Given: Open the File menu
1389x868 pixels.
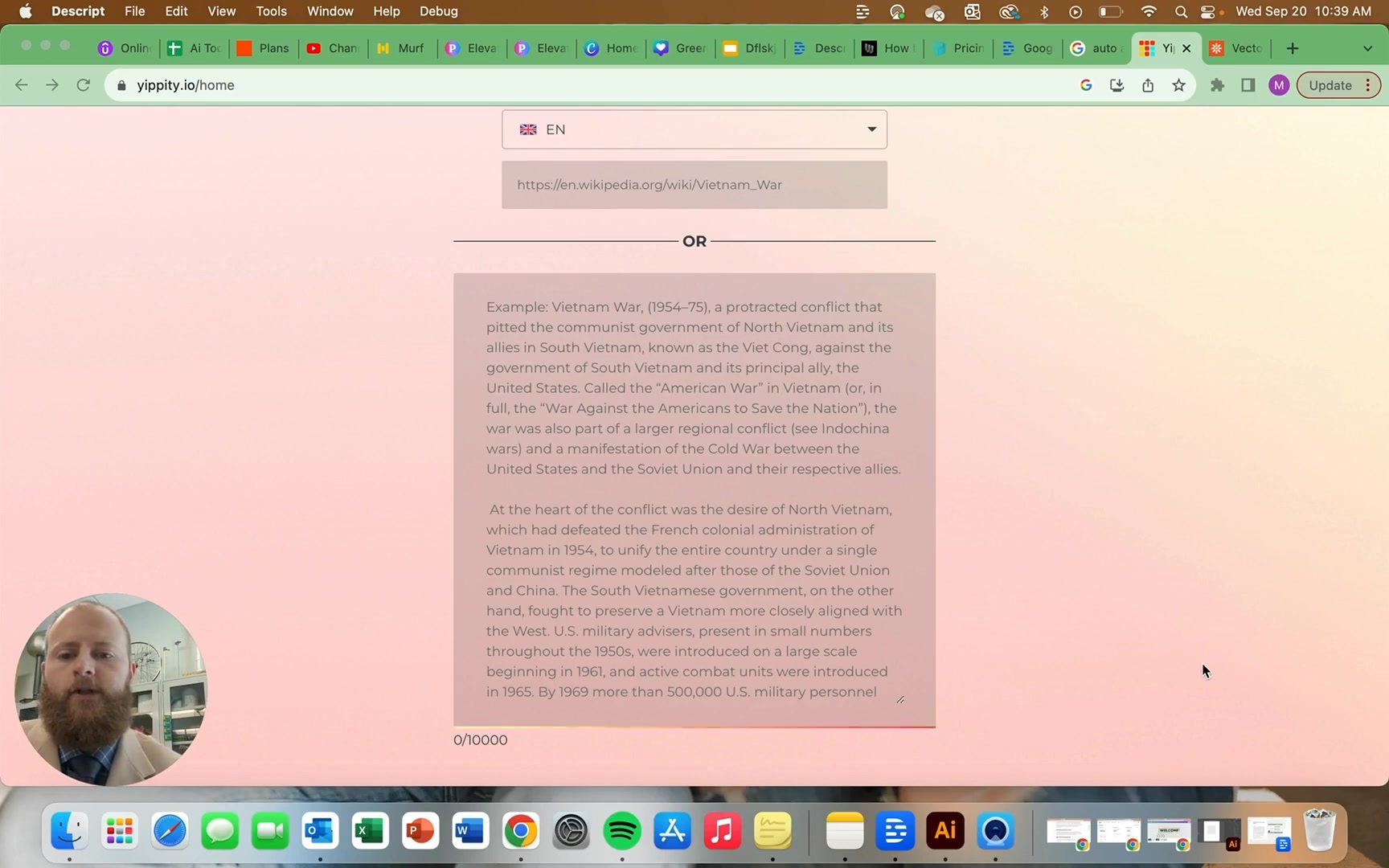Looking at the screenshot, I should 135,11.
